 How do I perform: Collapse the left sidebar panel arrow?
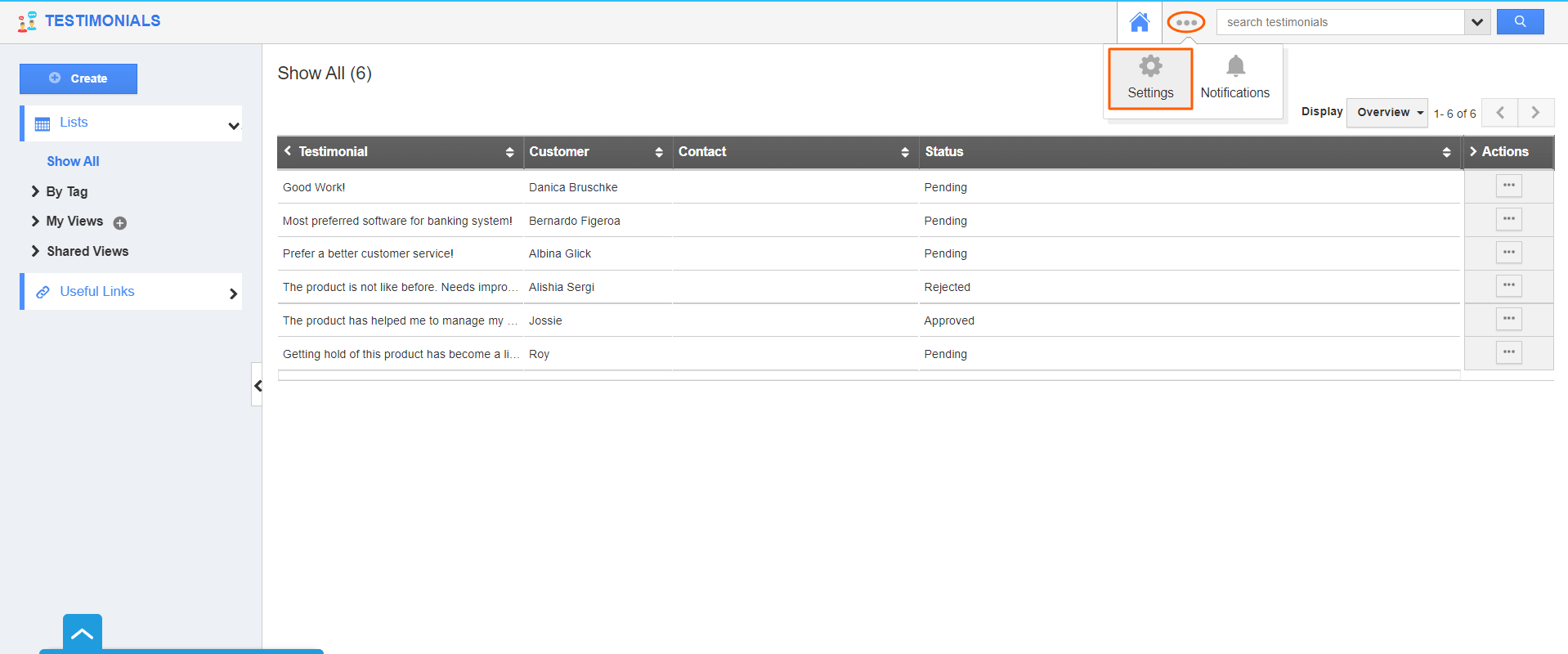point(258,385)
